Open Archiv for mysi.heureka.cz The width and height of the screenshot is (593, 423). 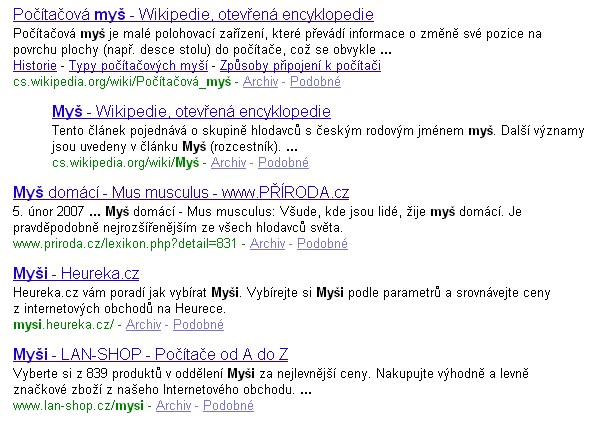[x=143, y=324]
